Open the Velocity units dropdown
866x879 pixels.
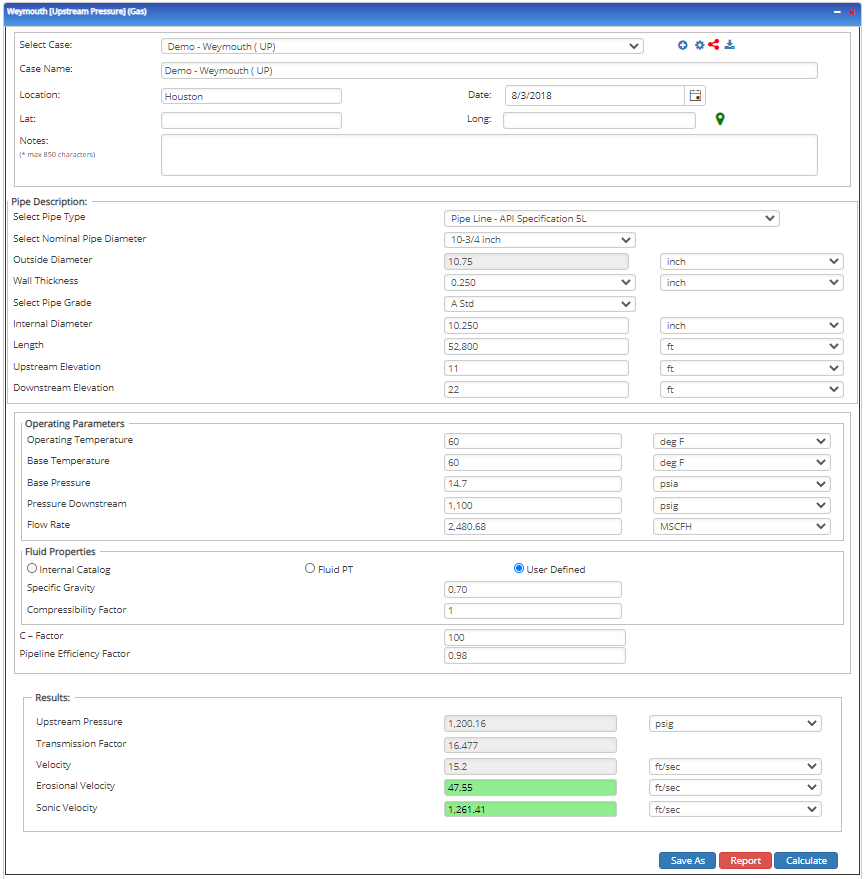pyautogui.click(x=735, y=765)
